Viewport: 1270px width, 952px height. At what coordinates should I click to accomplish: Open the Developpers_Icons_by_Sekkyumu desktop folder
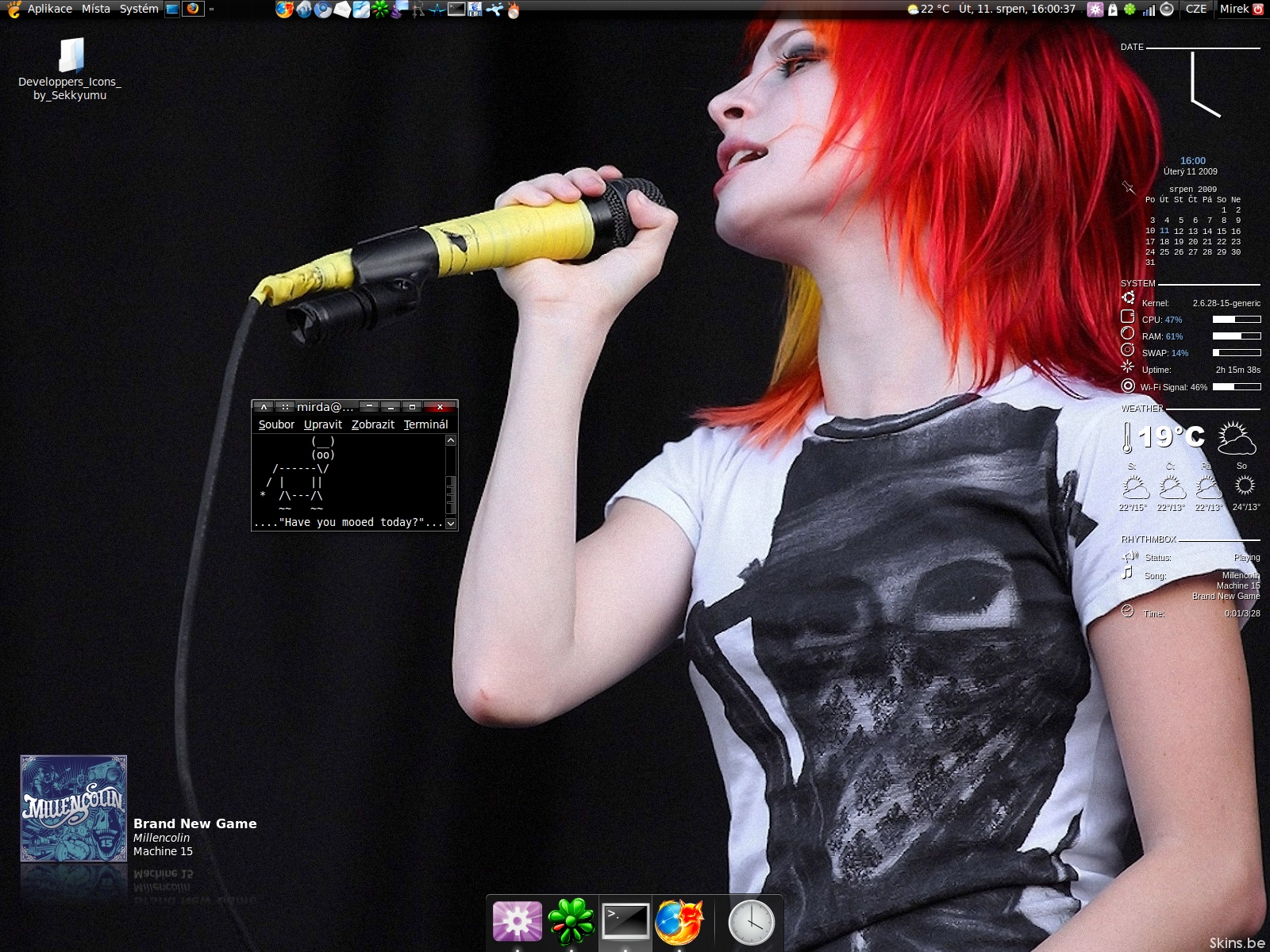70,70
